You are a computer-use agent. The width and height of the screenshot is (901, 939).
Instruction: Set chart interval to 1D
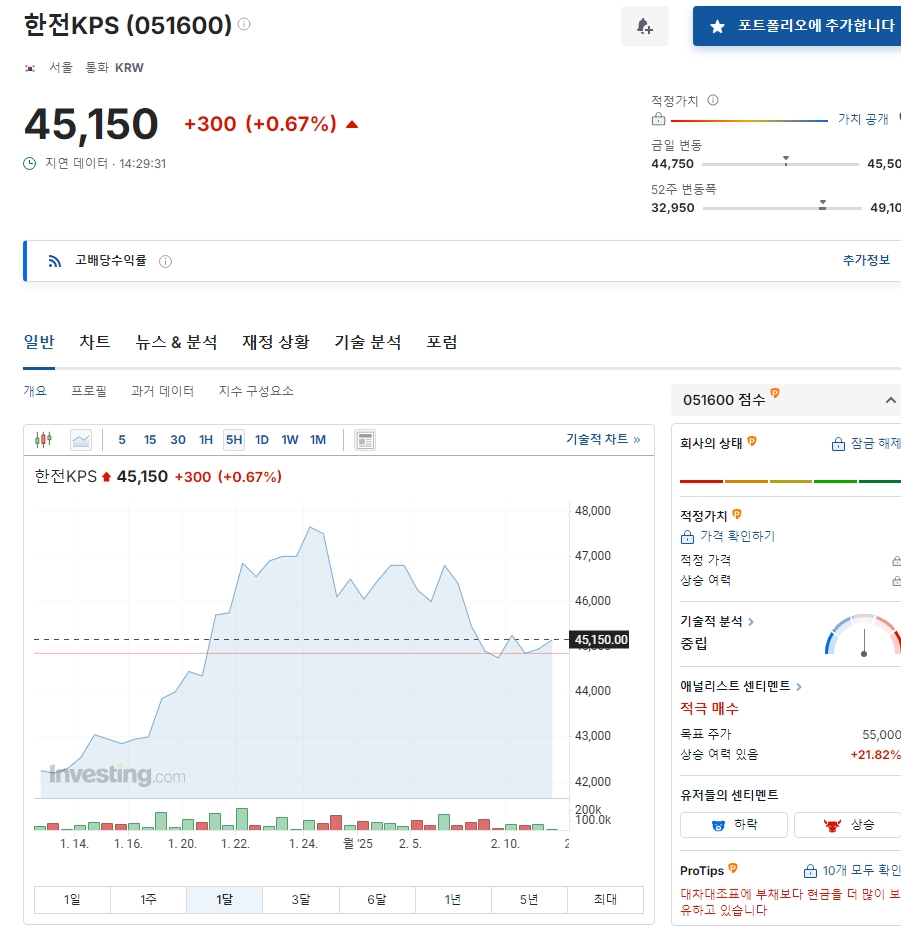(x=262, y=440)
